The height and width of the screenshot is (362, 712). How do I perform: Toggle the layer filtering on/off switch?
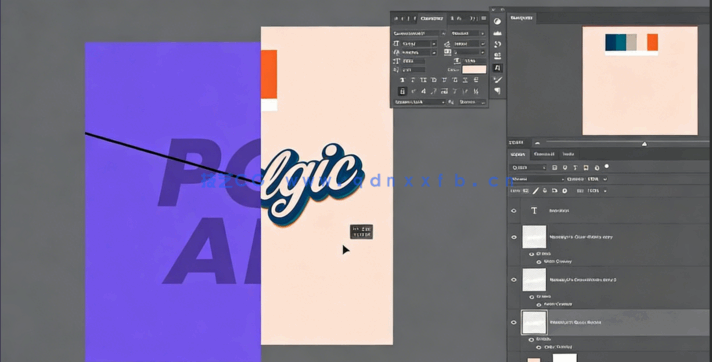click(x=607, y=166)
